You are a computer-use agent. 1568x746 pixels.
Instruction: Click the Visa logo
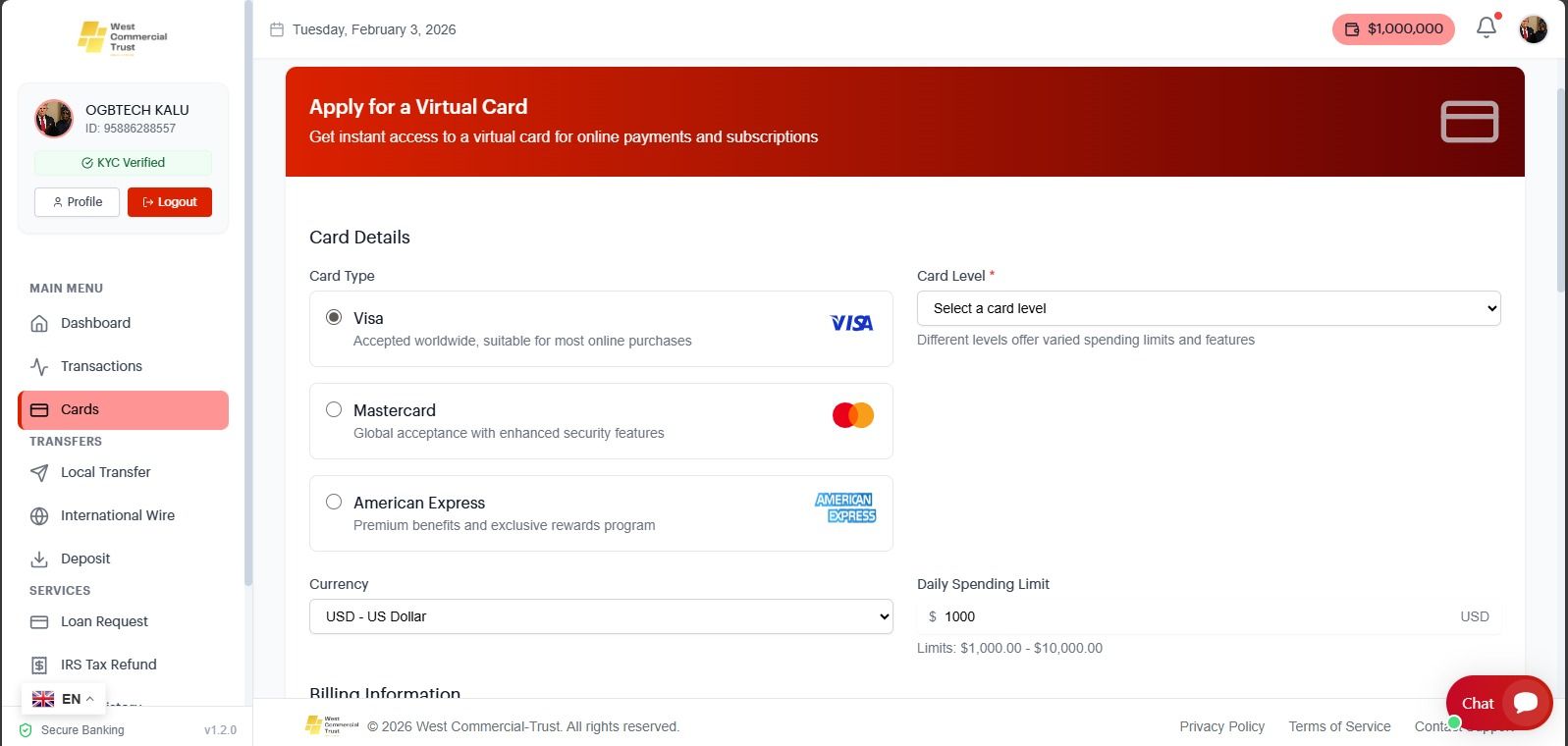[x=851, y=323]
